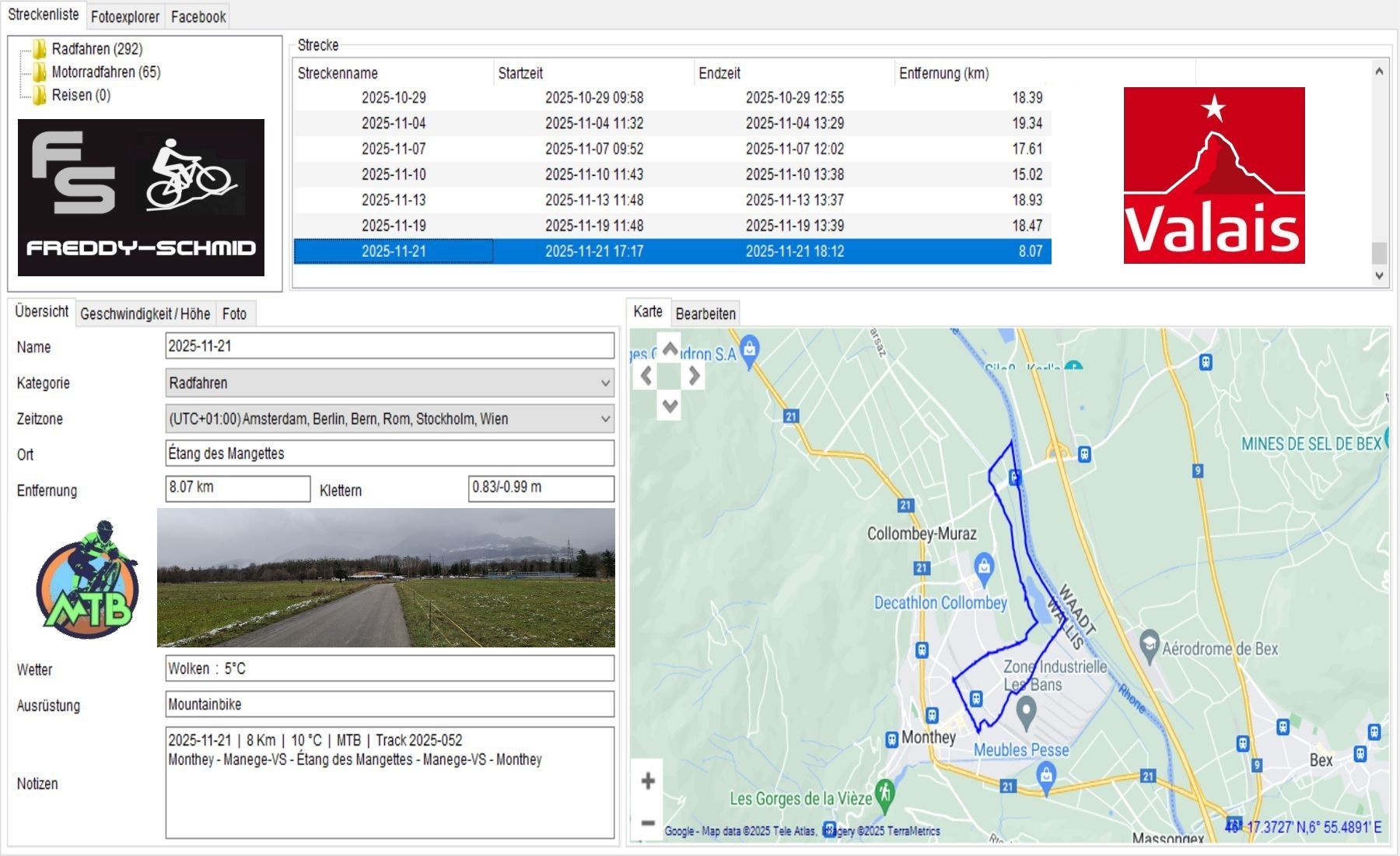The image size is (1400, 856).
Task: Click the Decathlon Collombey shopping marker
Action: 984,566
